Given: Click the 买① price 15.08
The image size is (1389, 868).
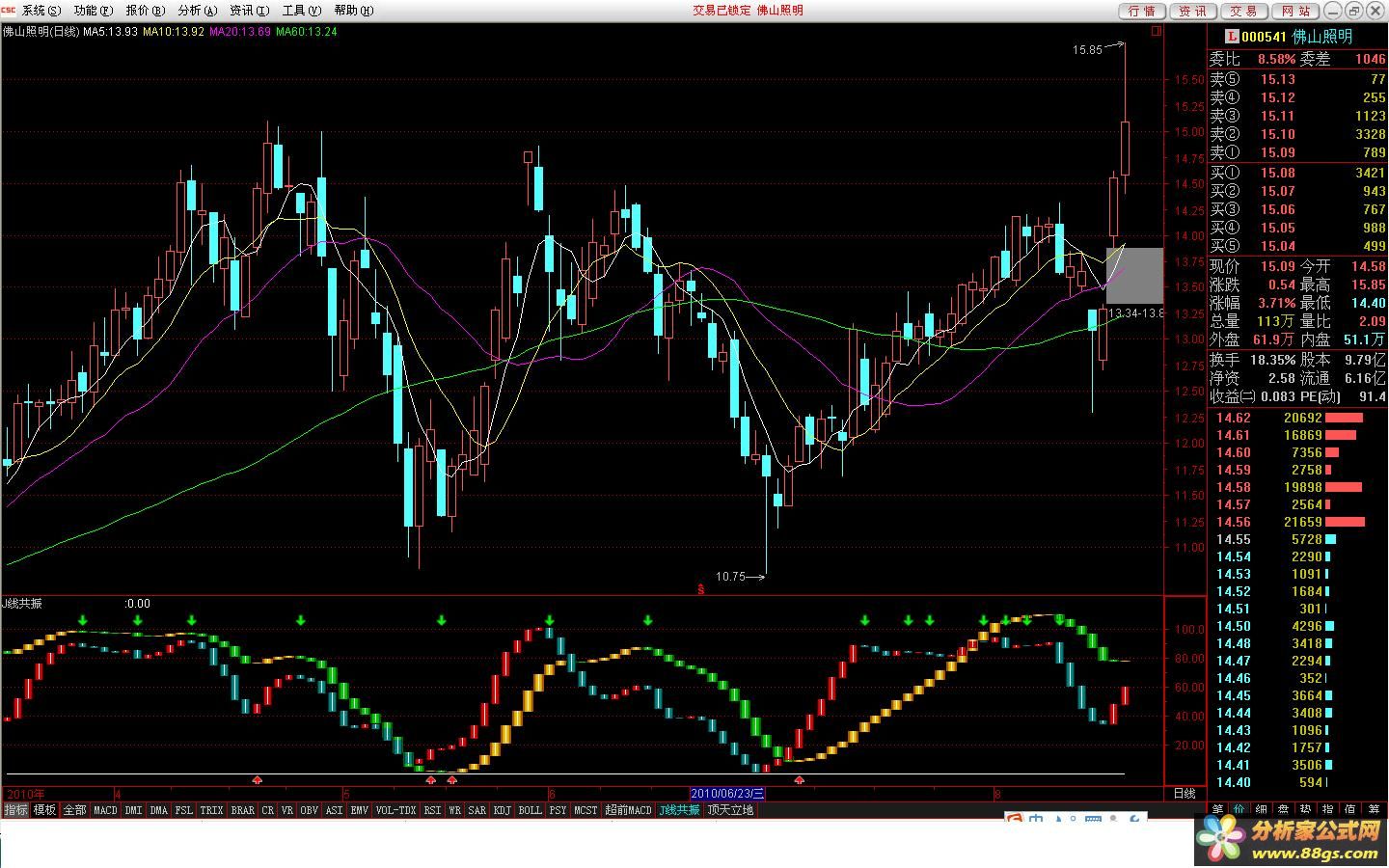Looking at the screenshot, I should [x=1277, y=173].
